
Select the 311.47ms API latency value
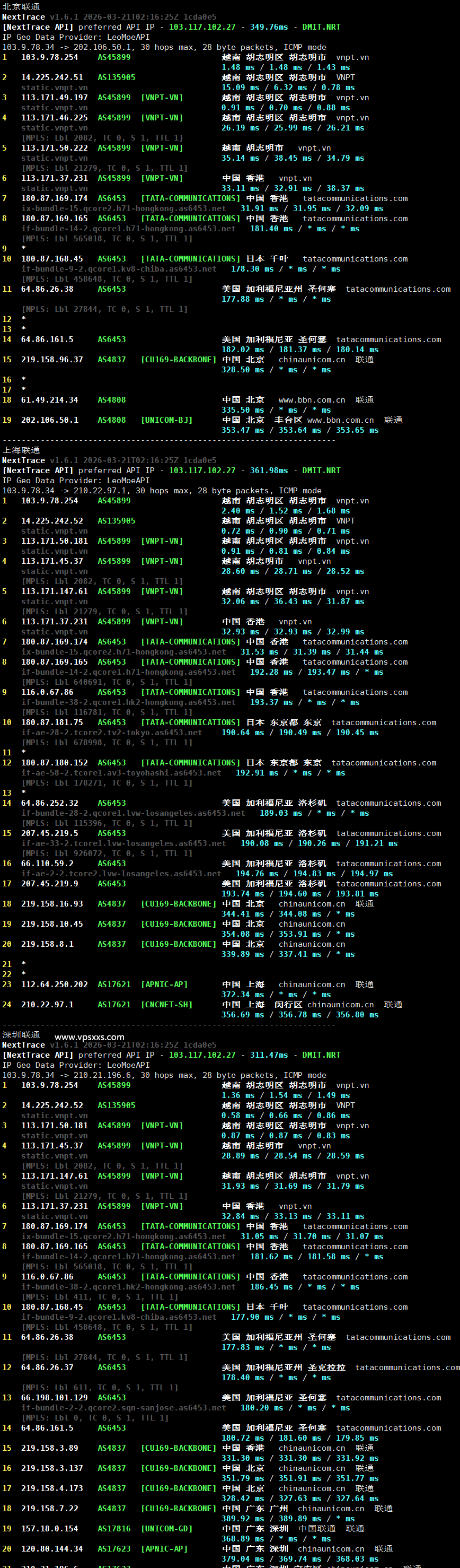(269, 1055)
